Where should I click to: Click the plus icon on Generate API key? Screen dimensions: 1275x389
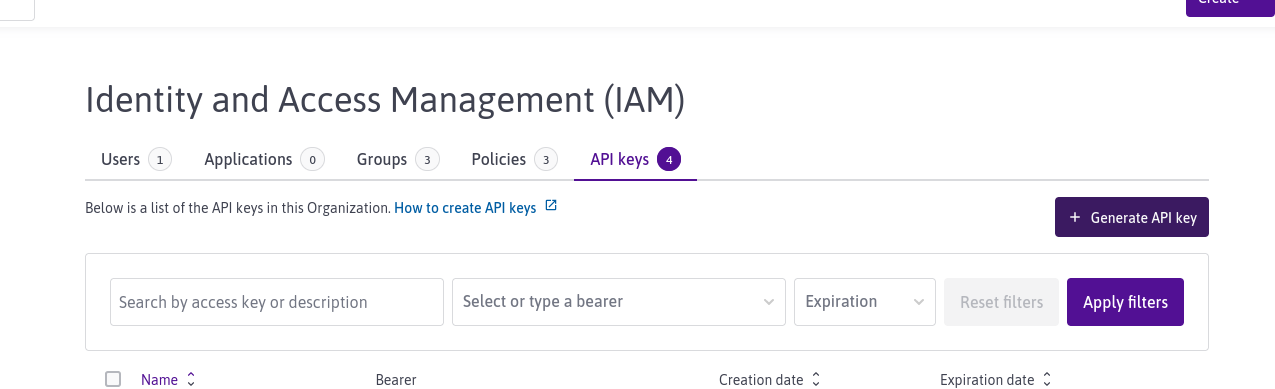(1075, 217)
